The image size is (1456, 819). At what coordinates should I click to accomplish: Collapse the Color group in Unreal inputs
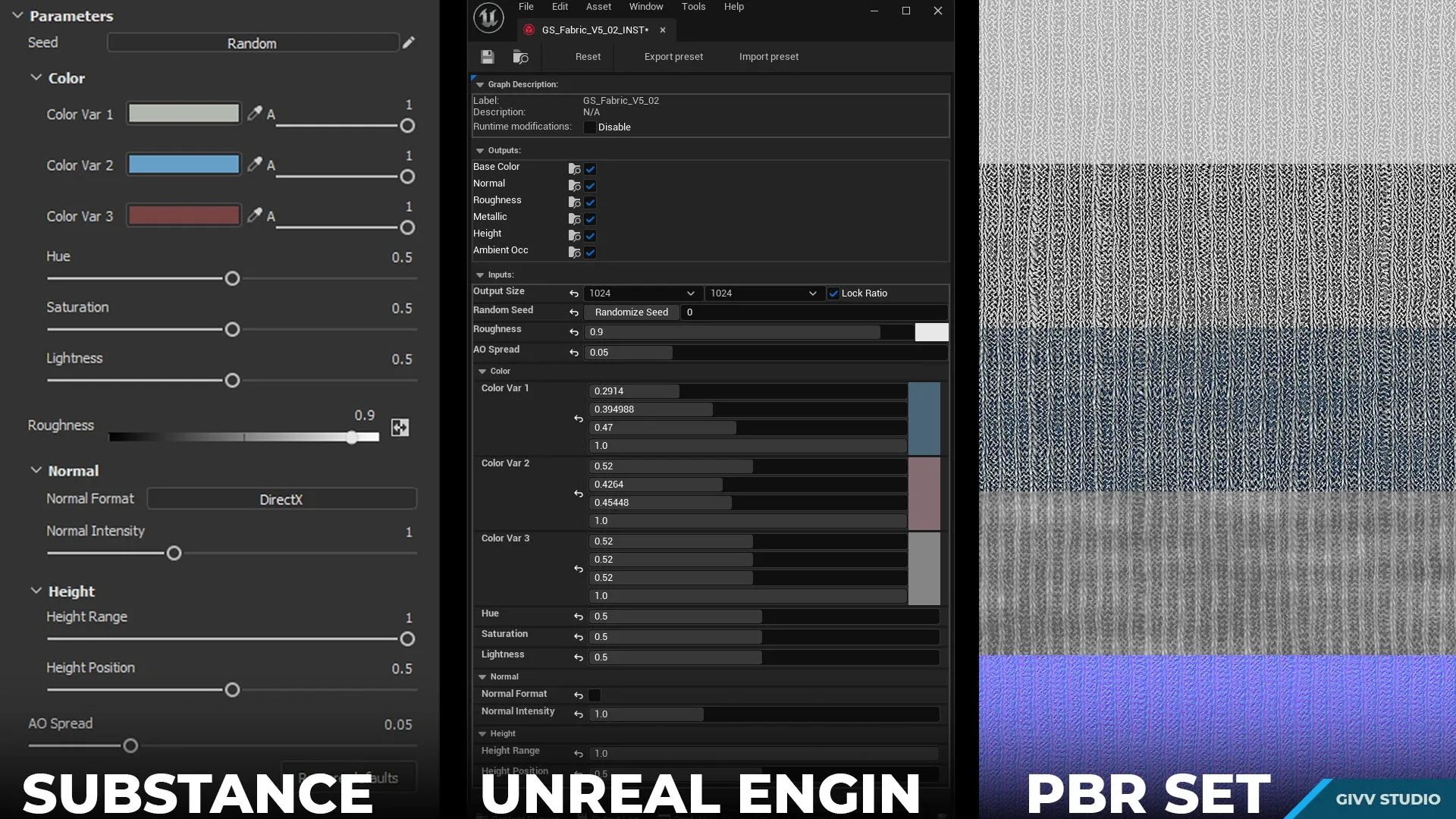coord(482,372)
